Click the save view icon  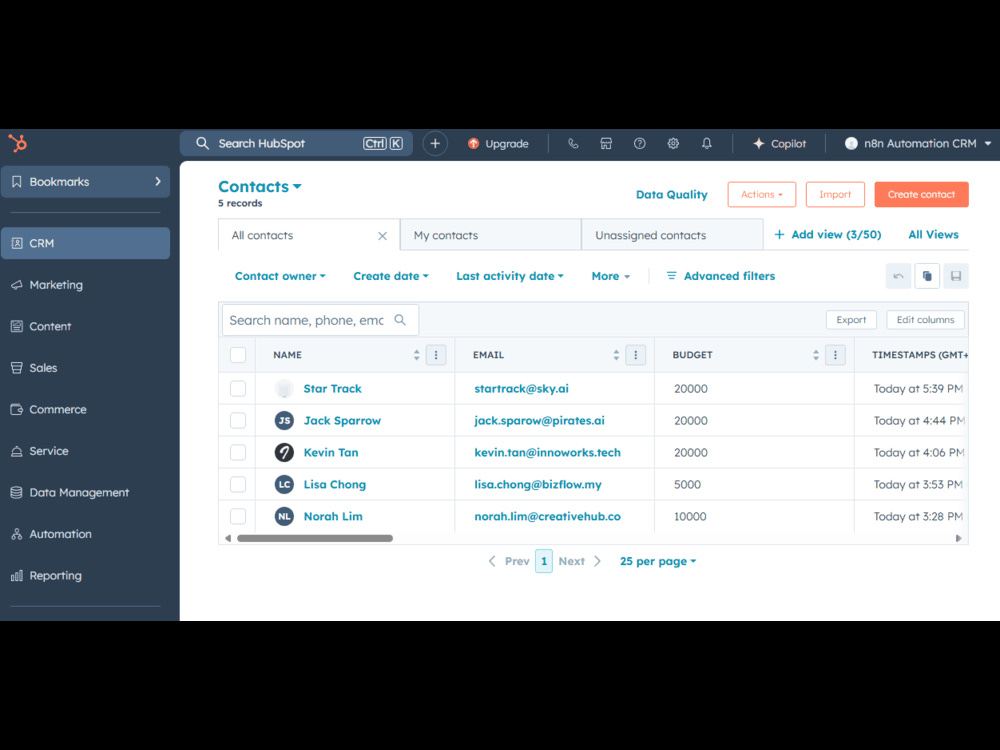(955, 276)
